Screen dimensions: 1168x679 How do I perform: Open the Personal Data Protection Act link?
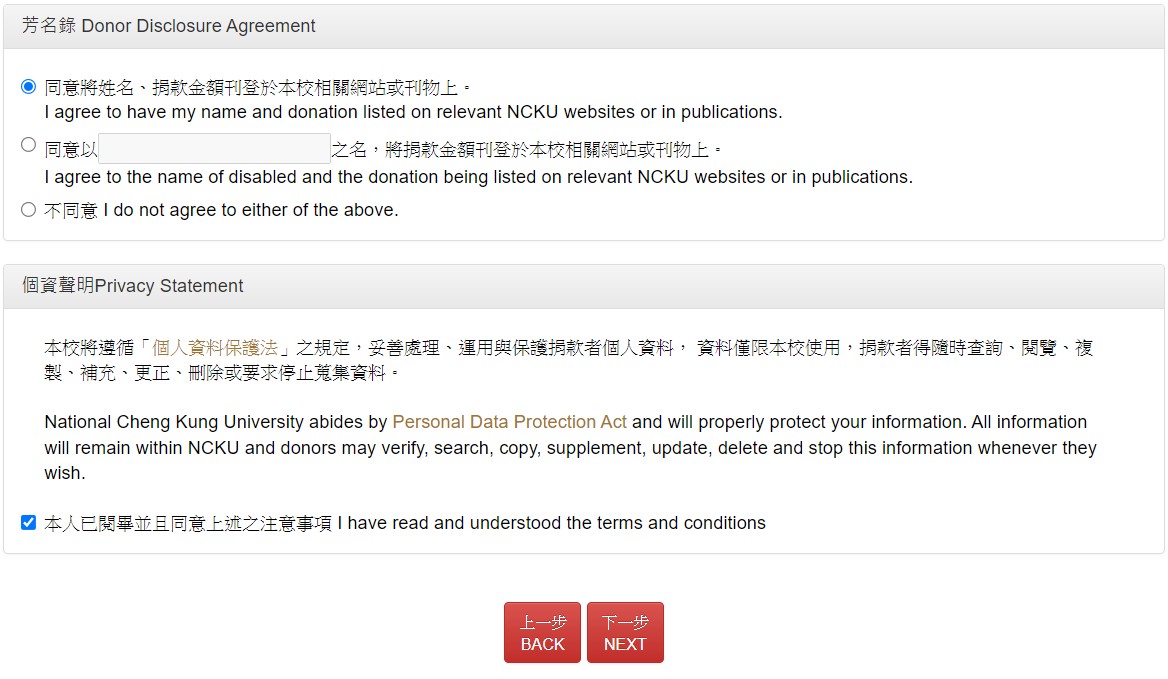click(x=509, y=422)
